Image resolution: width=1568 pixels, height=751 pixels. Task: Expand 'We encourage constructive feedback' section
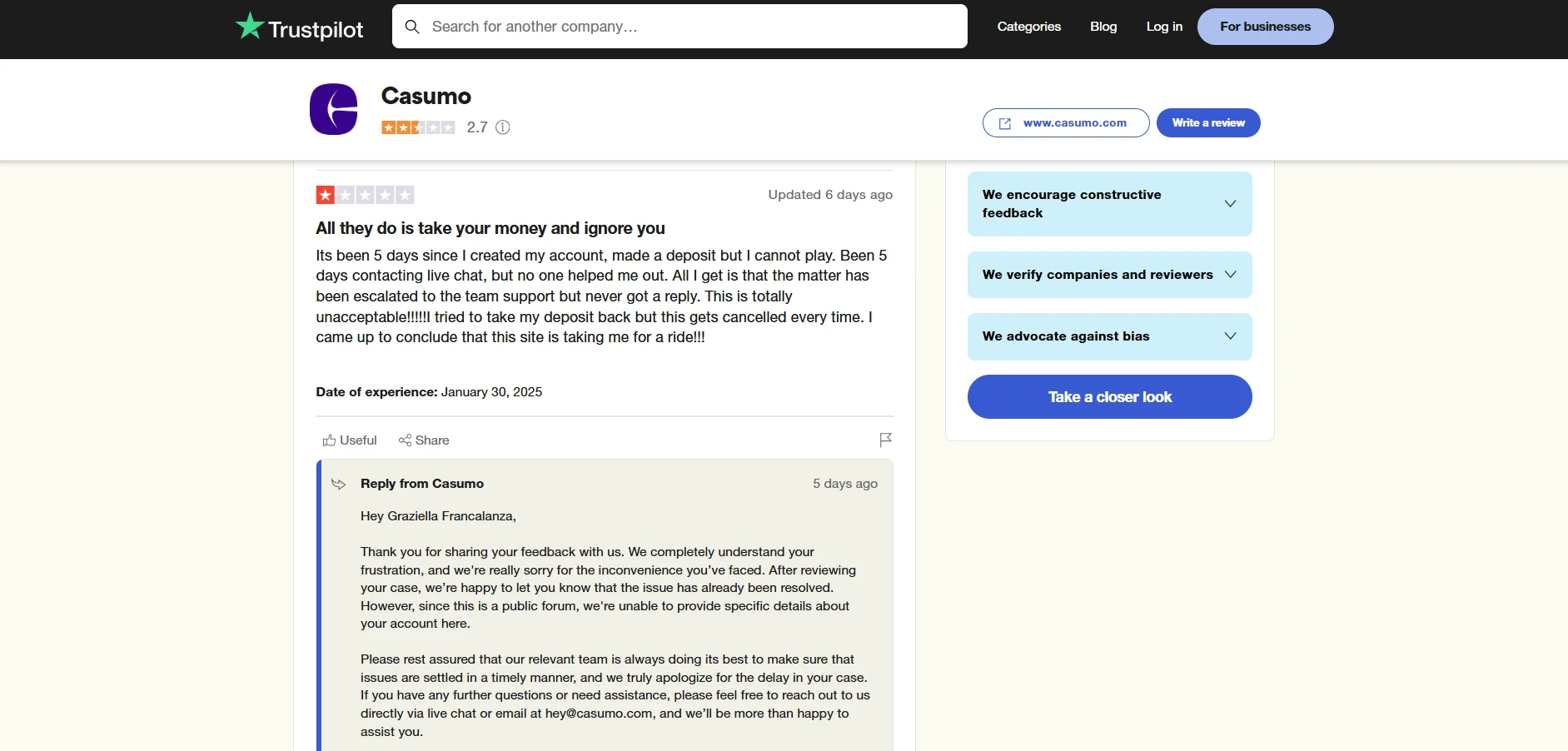pos(1110,204)
